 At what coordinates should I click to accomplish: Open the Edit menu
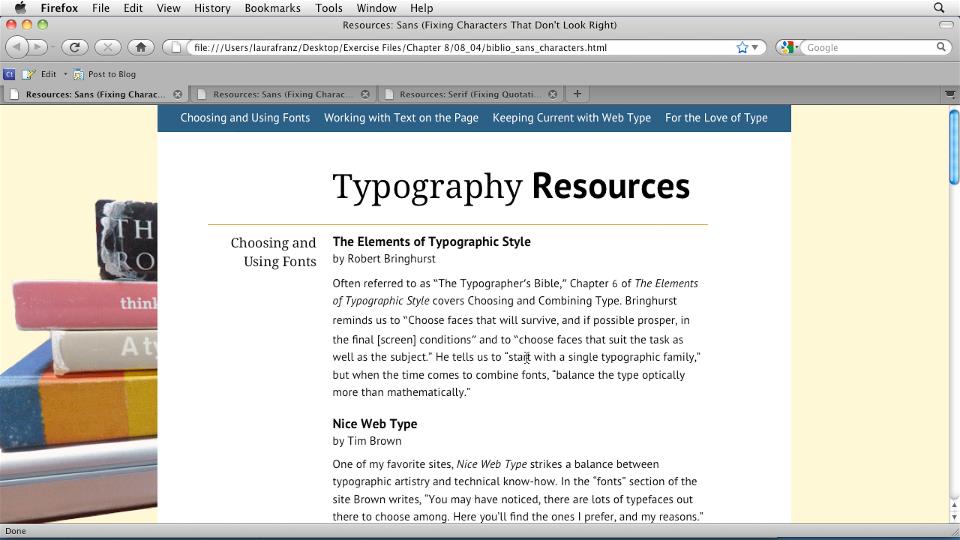coord(133,8)
